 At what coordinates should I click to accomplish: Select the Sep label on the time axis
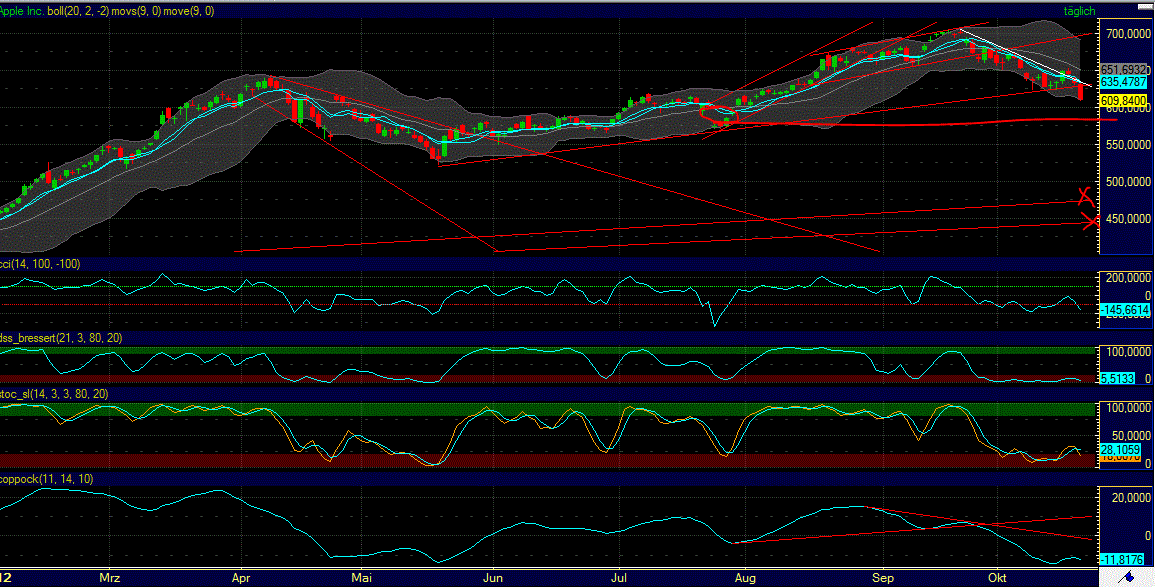click(883, 578)
